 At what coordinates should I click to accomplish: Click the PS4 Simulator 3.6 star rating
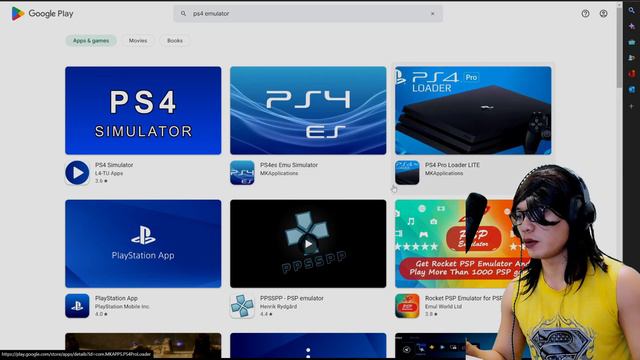[x=101, y=181]
